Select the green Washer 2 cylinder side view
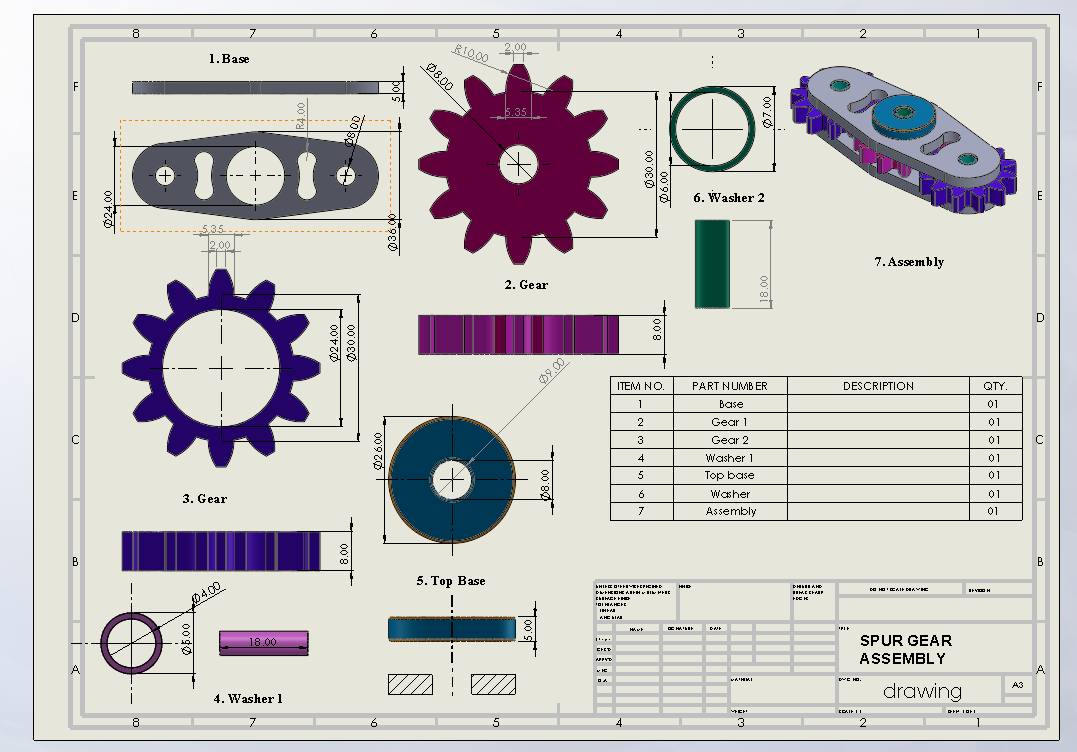 (712, 264)
